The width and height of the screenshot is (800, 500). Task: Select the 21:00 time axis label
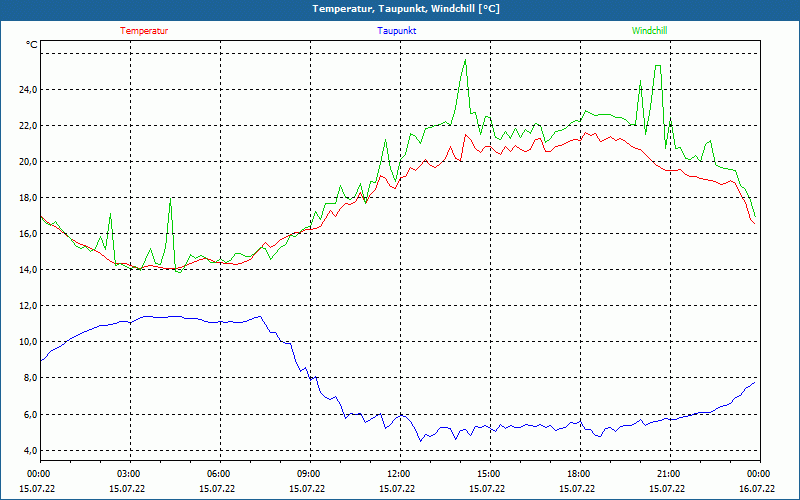coord(668,474)
